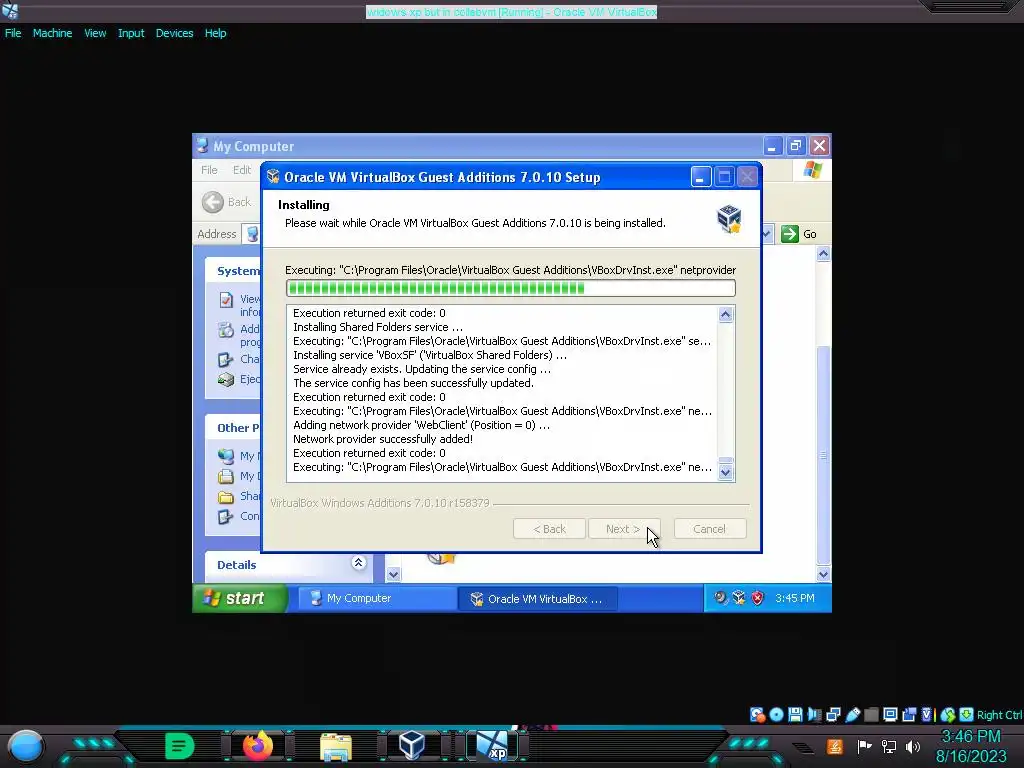Open the Edit menu in My Computer
The width and height of the screenshot is (1024, 768).
click(242, 170)
